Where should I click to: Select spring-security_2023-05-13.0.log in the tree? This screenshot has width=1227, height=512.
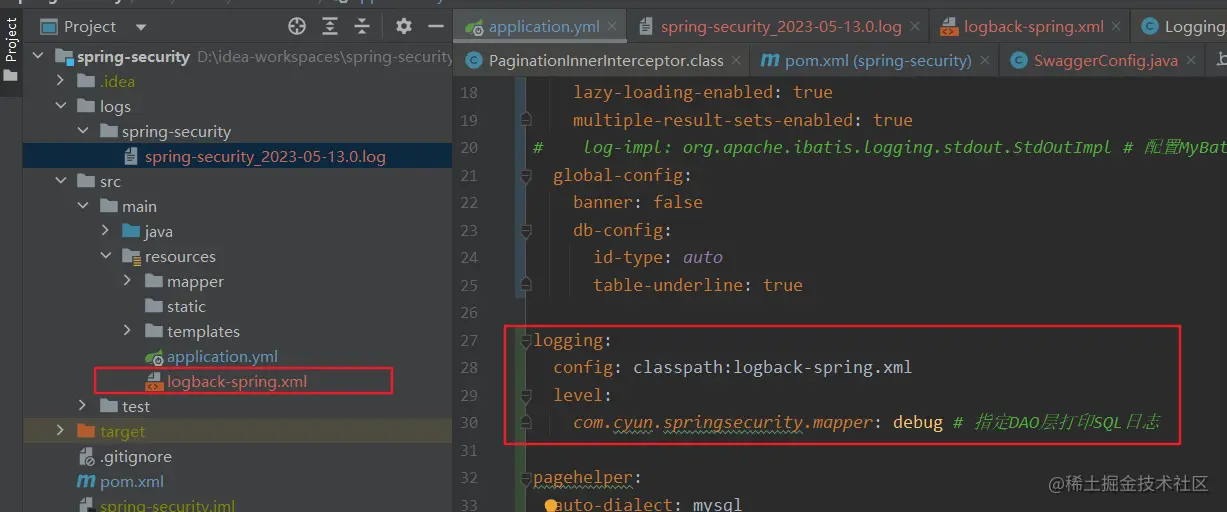pyautogui.click(x=265, y=157)
